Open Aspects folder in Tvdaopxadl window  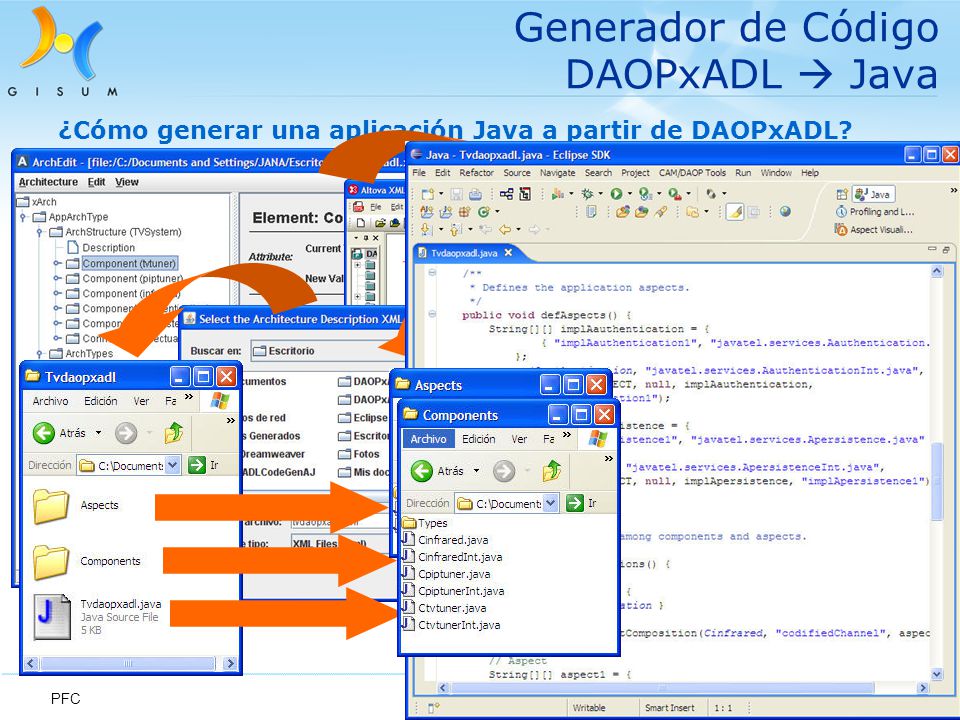[x=51, y=505]
